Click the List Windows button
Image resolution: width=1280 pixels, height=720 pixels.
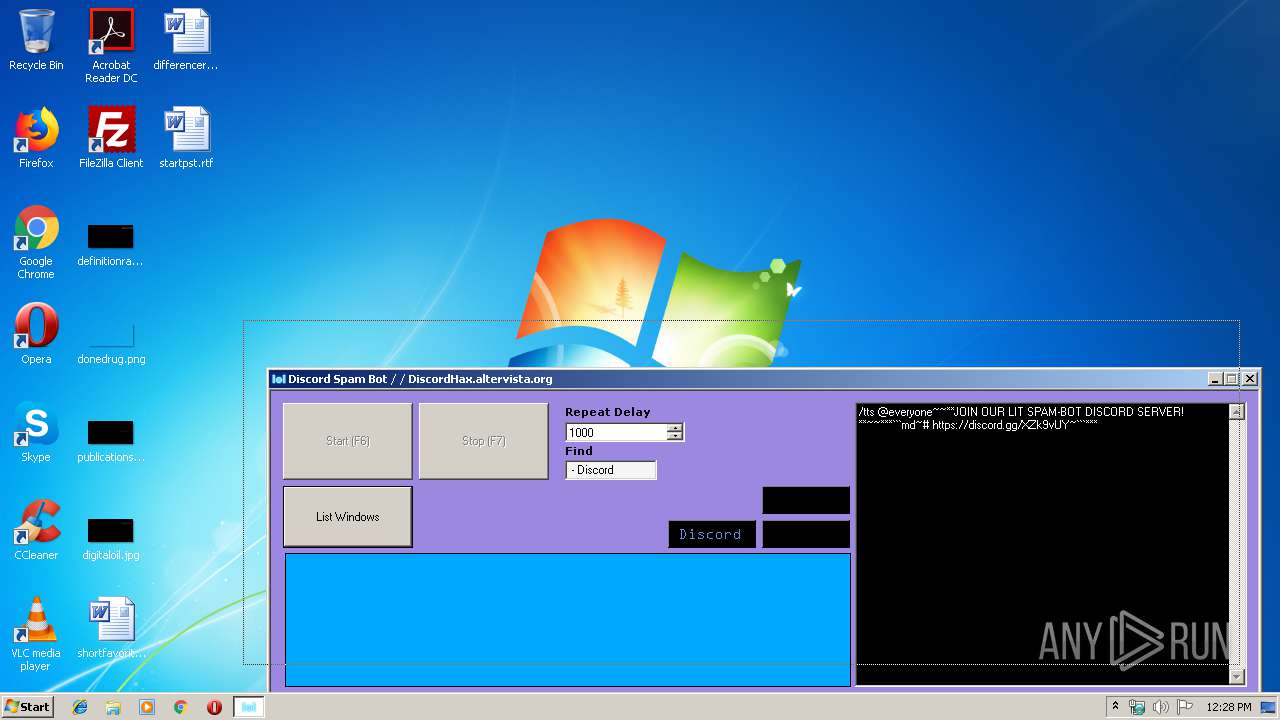click(348, 517)
